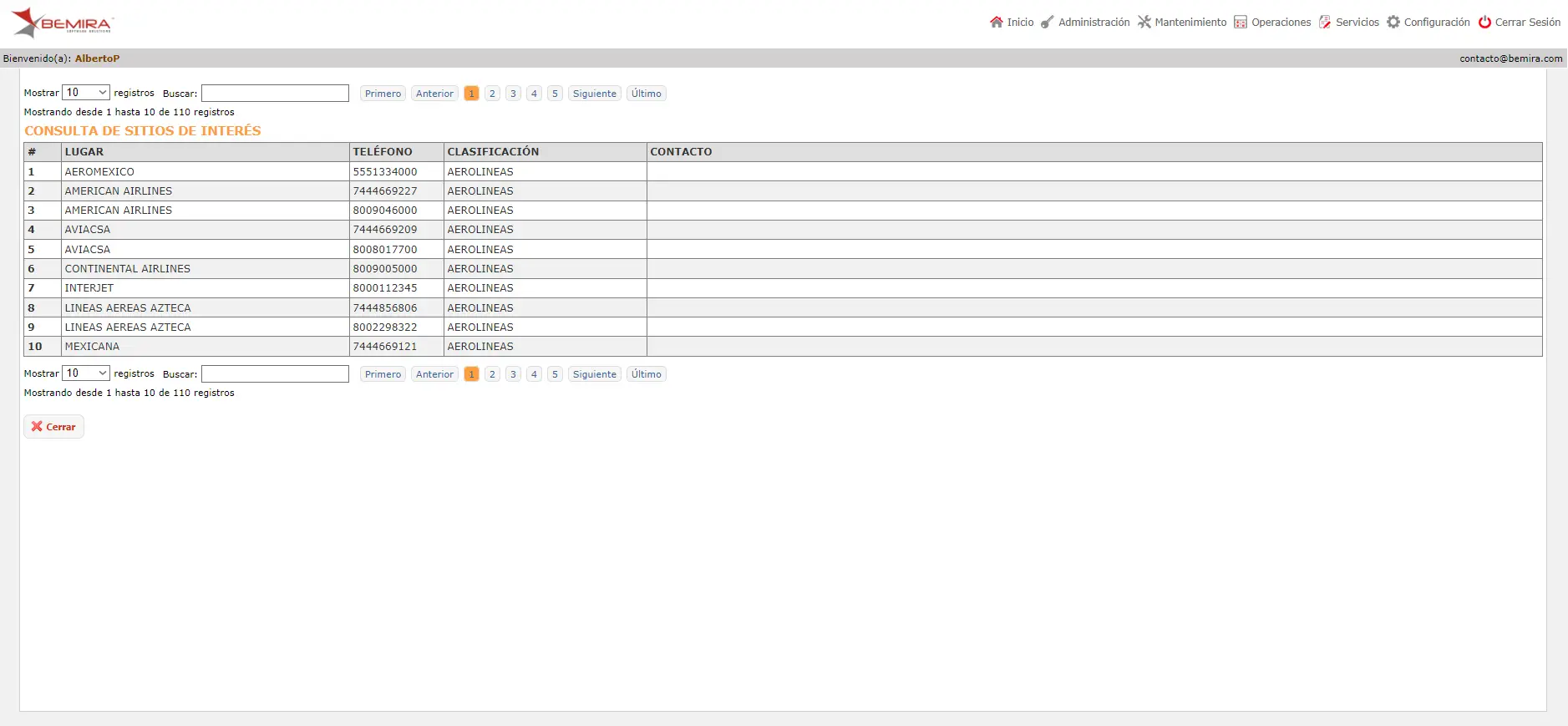
Task: Select page 2 in bottom pagination
Action: 492,374
